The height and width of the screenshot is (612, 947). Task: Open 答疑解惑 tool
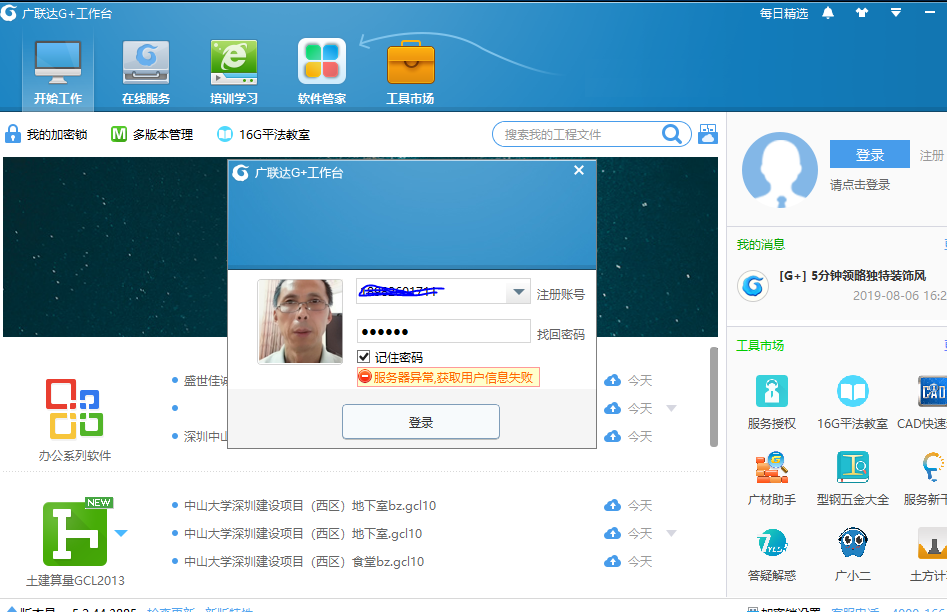(772, 555)
